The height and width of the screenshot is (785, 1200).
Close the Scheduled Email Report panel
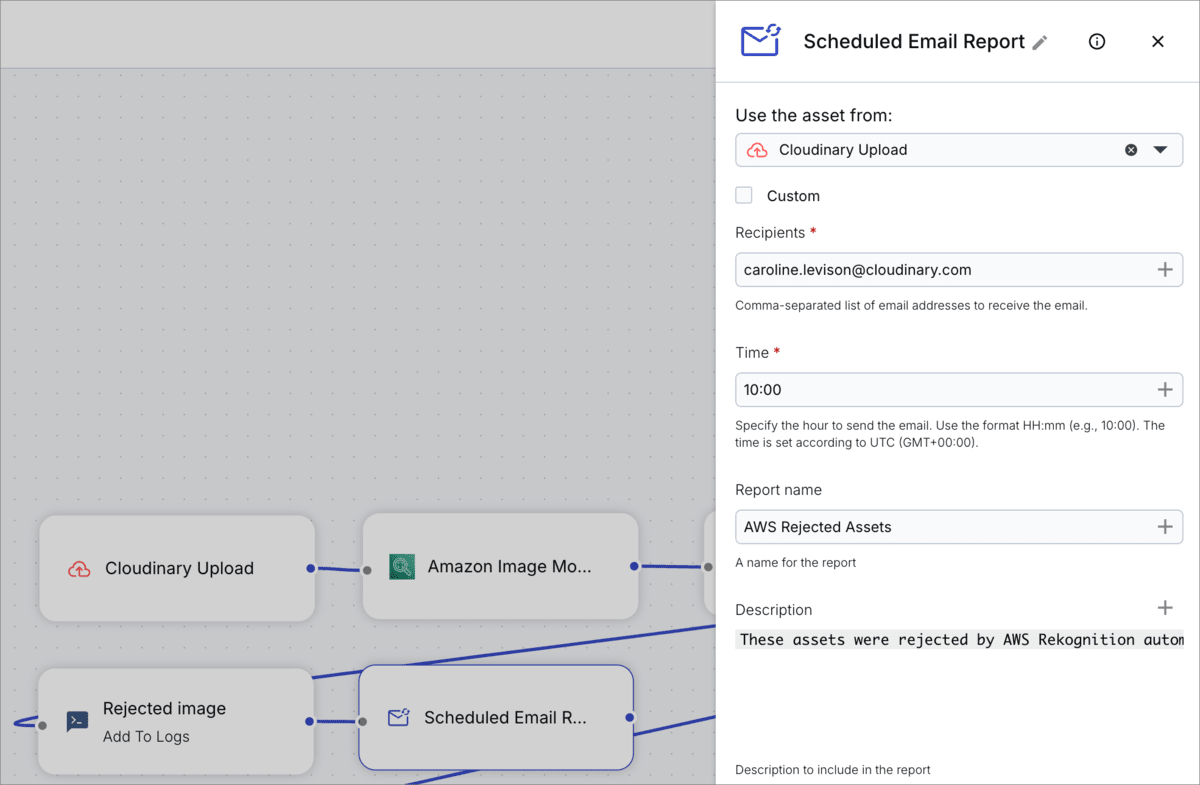click(x=1158, y=42)
